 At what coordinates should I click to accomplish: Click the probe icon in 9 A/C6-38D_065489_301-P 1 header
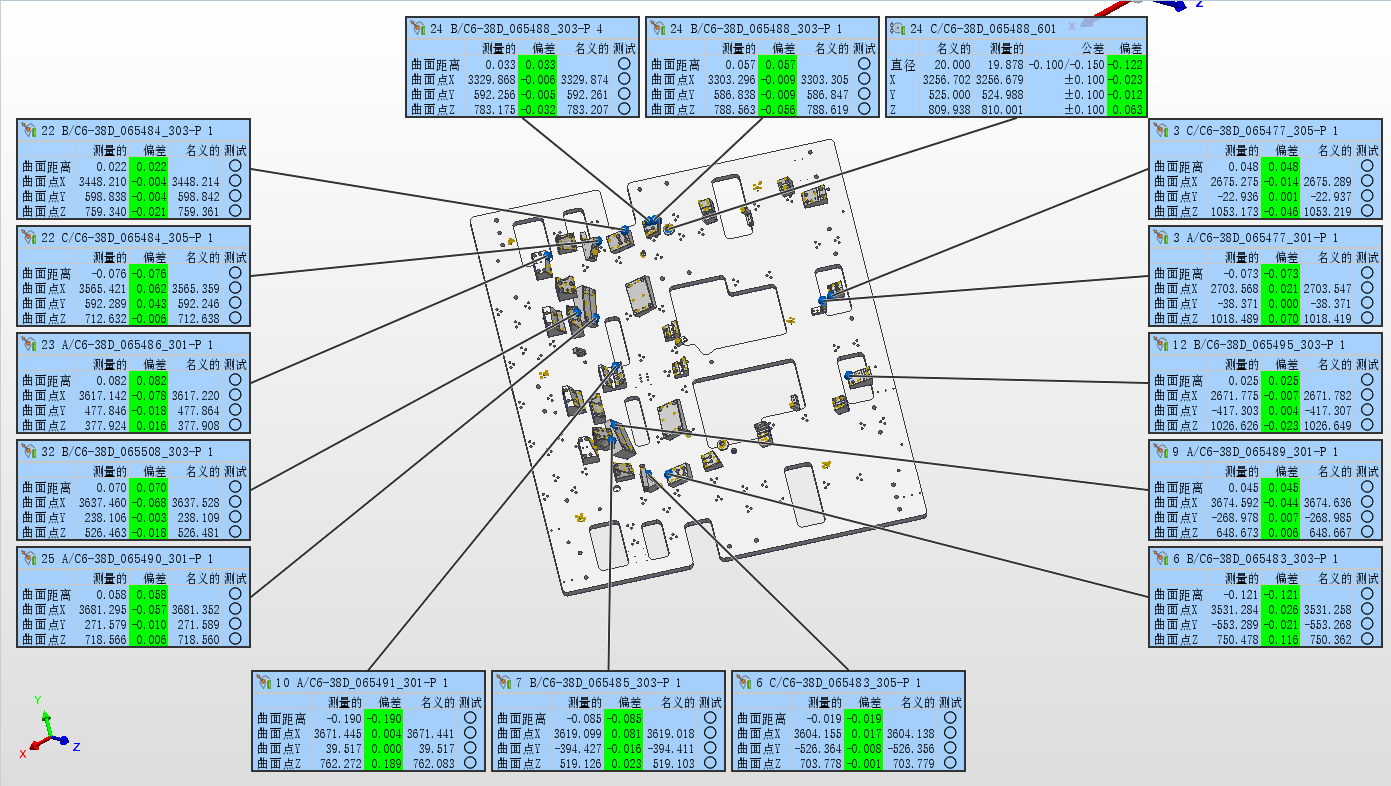coord(1161,452)
